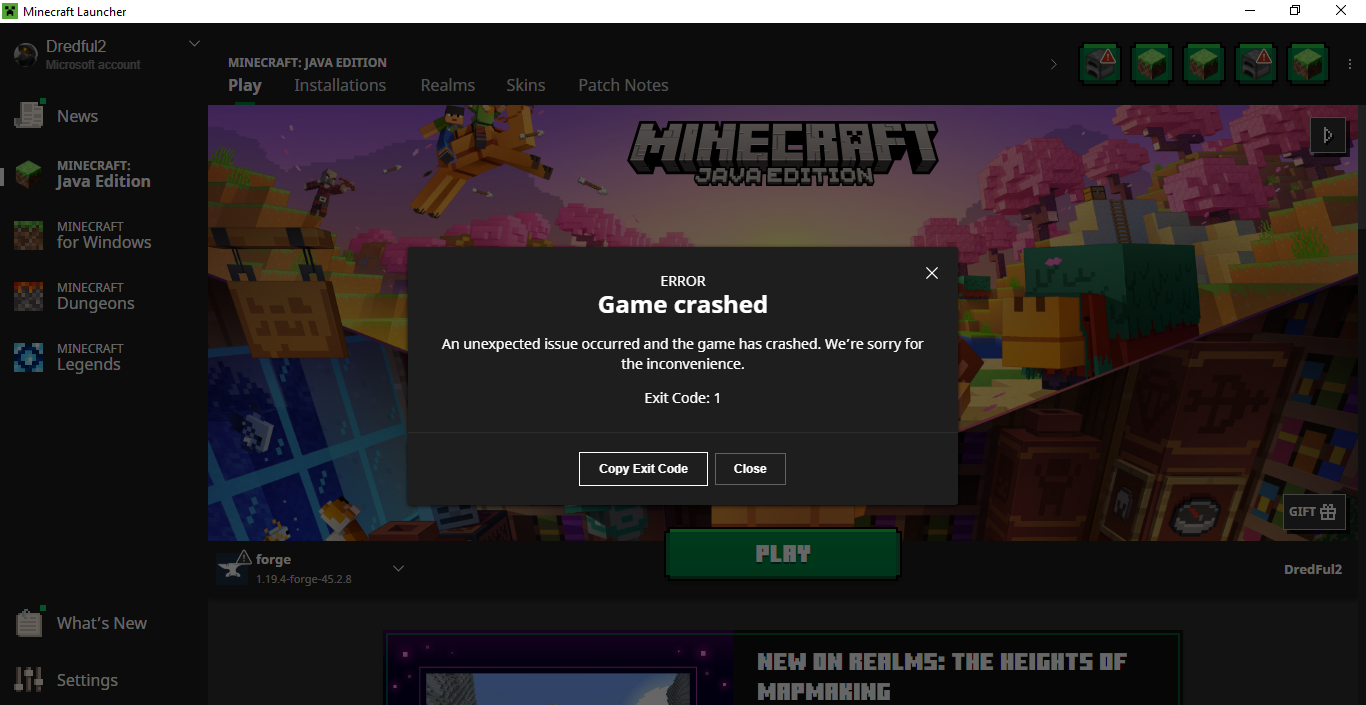Switch to the Patch Notes tab
1366x705 pixels.
click(x=623, y=85)
